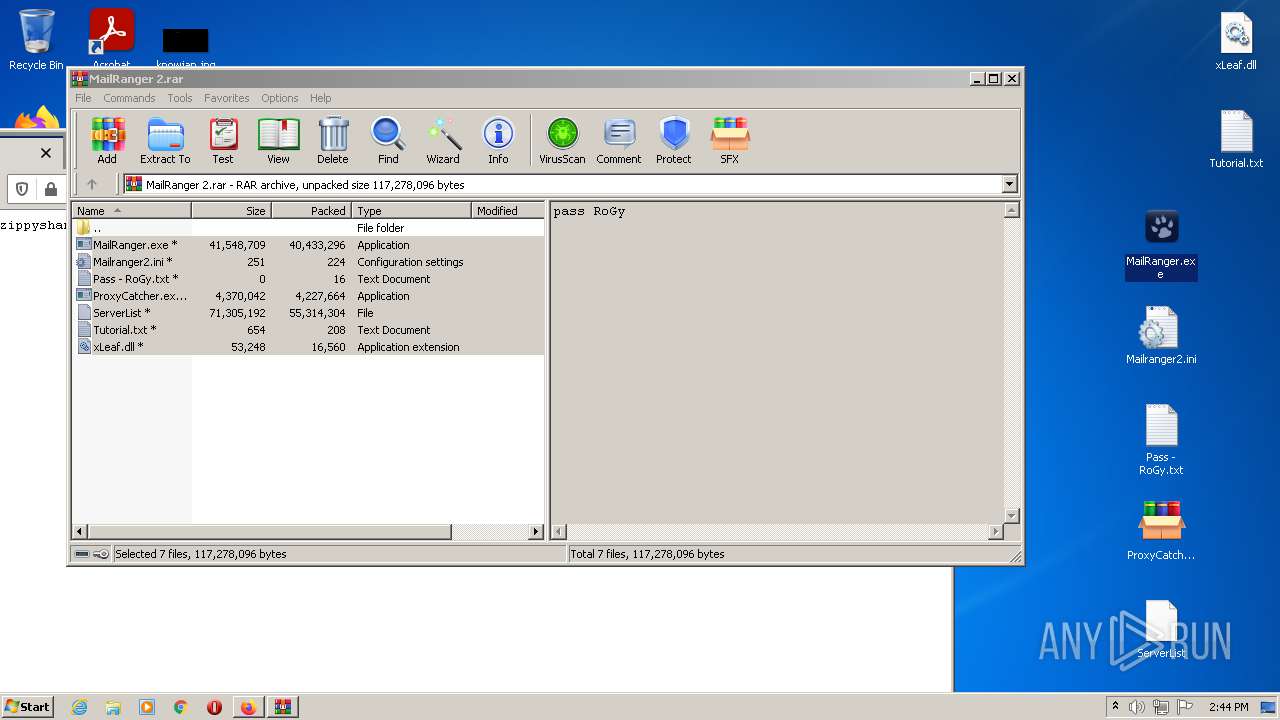Image resolution: width=1280 pixels, height=720 pixels.
Task: Select MailRanger.exe in the archive list
Action: tap(308, 245)
